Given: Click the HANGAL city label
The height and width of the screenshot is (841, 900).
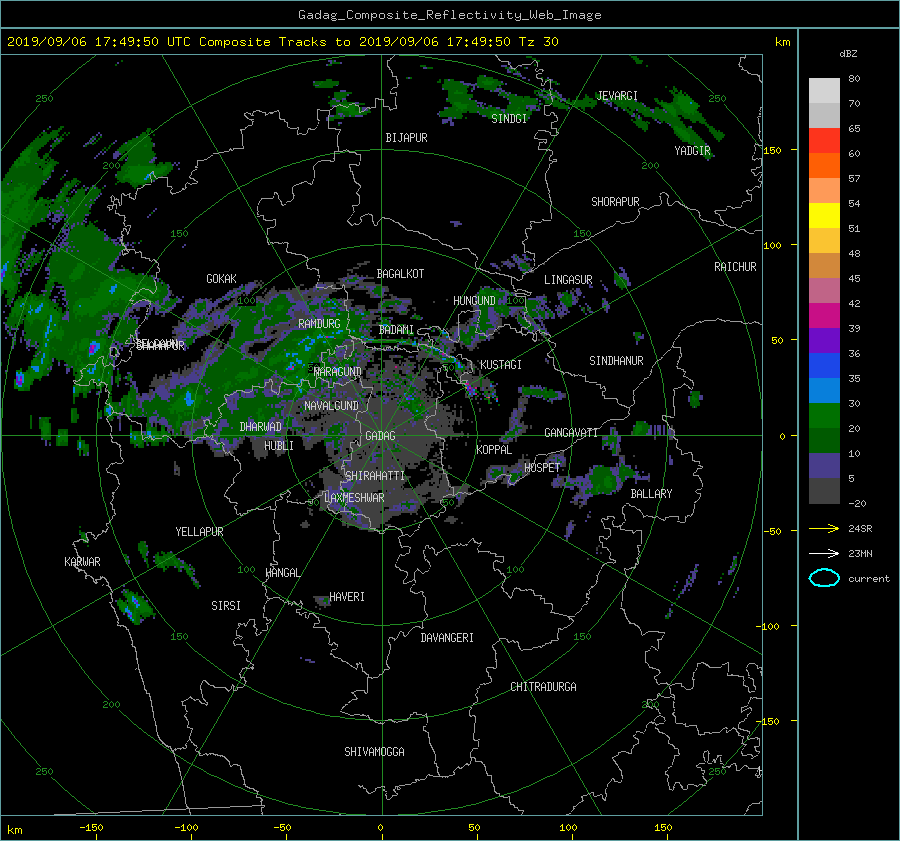Looking at the screenshot, I should pos(282,572).
